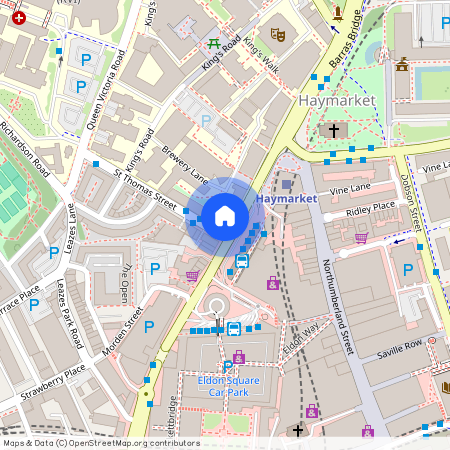
Task: Click the Haymarket metro station square icon
Action: click(286, 184)
